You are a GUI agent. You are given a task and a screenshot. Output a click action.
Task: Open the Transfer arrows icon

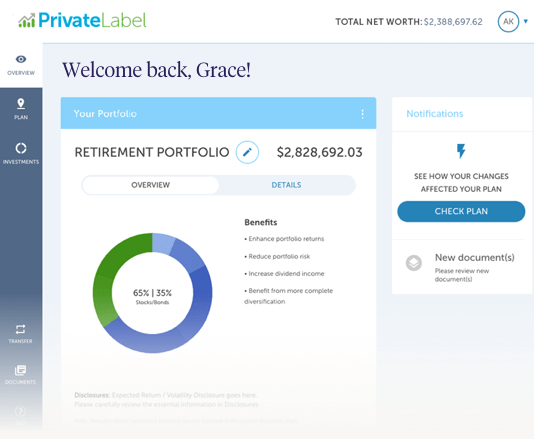click(x=20, y=329)
